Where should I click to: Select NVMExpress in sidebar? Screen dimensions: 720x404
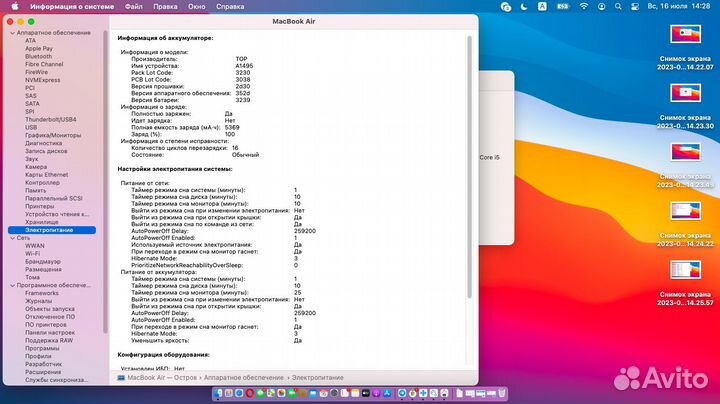42,80
